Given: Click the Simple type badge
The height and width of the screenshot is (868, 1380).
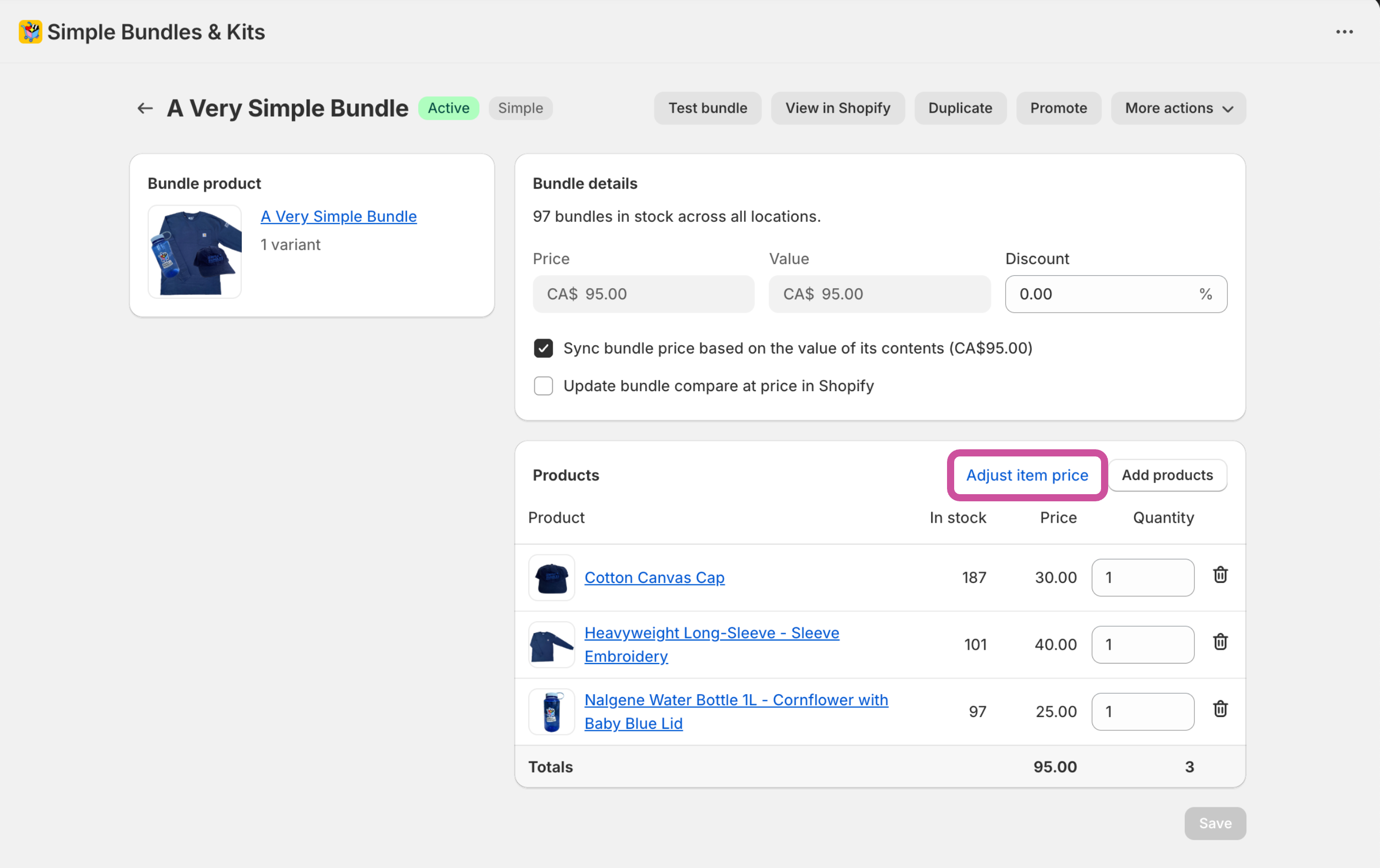Looking at the screenshot, I should (520, 108).
